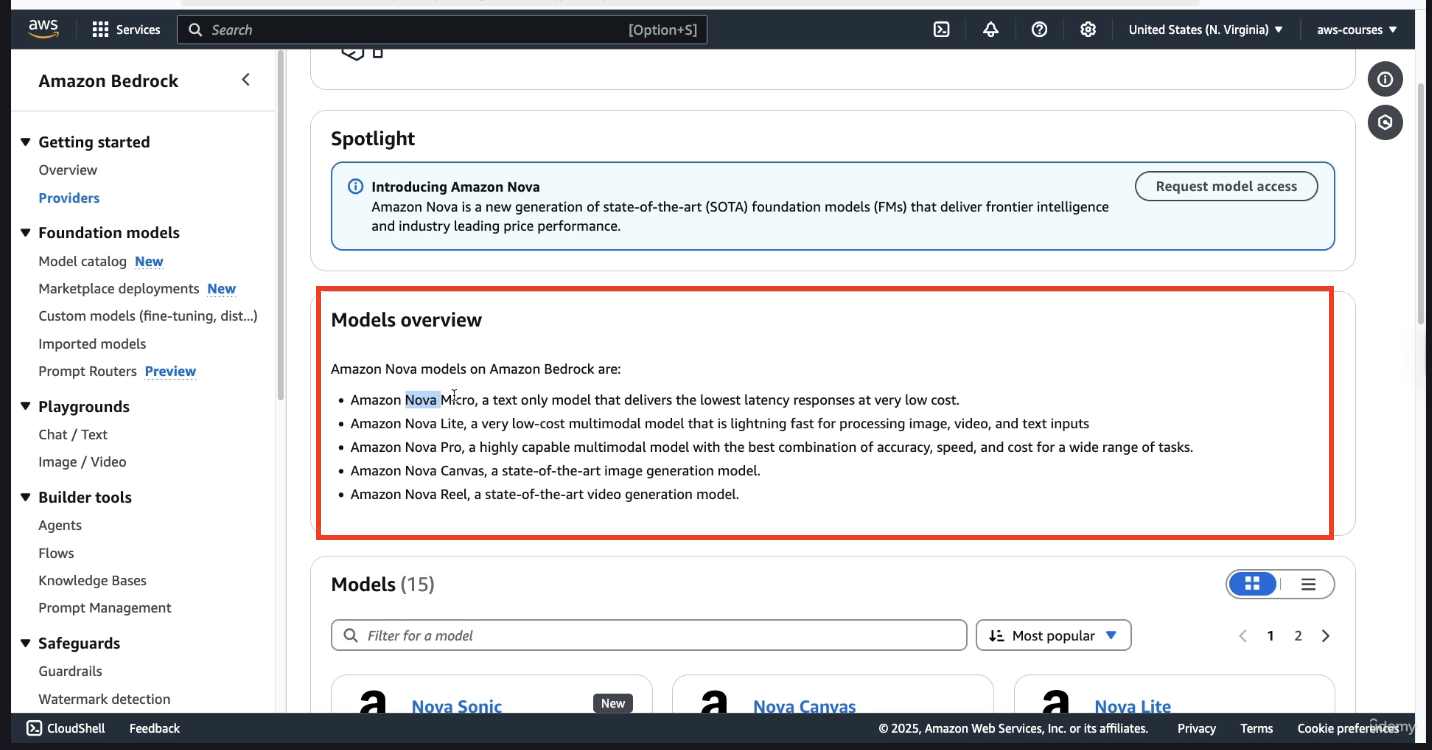The image size is (1432, 750).
Task: Click the Feedback link in footer
Action: pyautogui.click(x=154, y=728)
